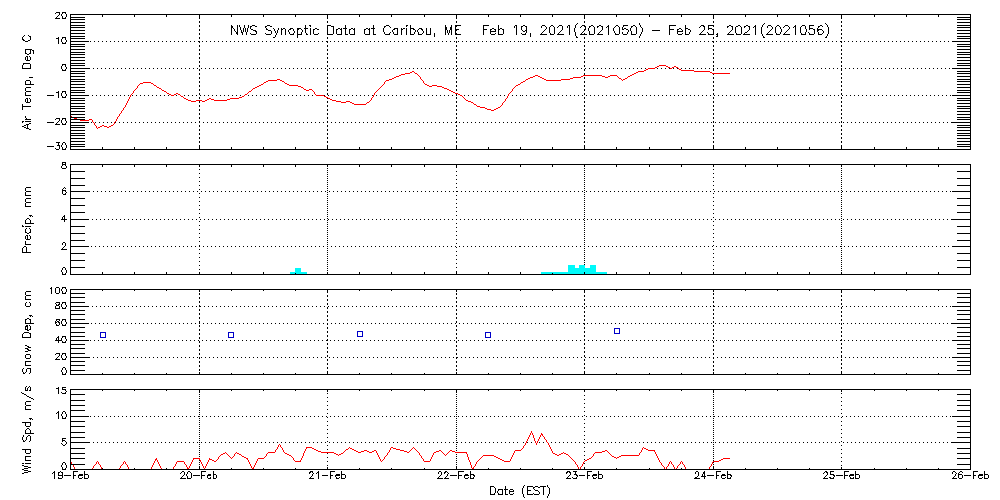1000x500 pixels.
Task: Click the small cyan precipitation bar before 21-Feb
Action: pyautogui.click(x=298, y=270)
